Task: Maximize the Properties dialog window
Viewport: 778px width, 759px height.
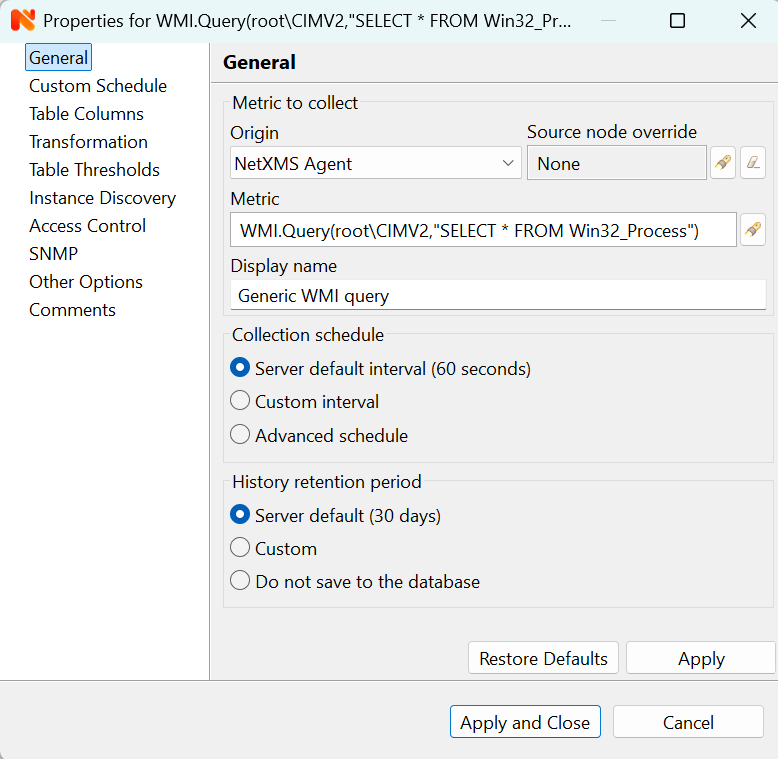Action: coord(677,21)
